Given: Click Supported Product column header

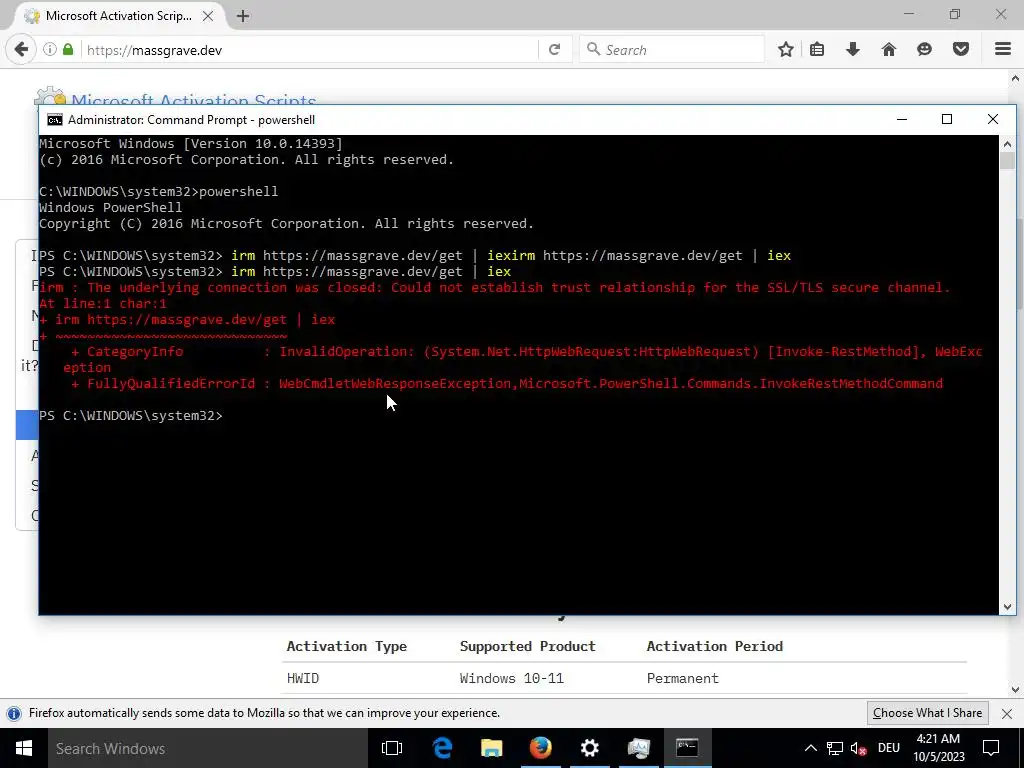Looking at the screenshot, I should (528, 647).
